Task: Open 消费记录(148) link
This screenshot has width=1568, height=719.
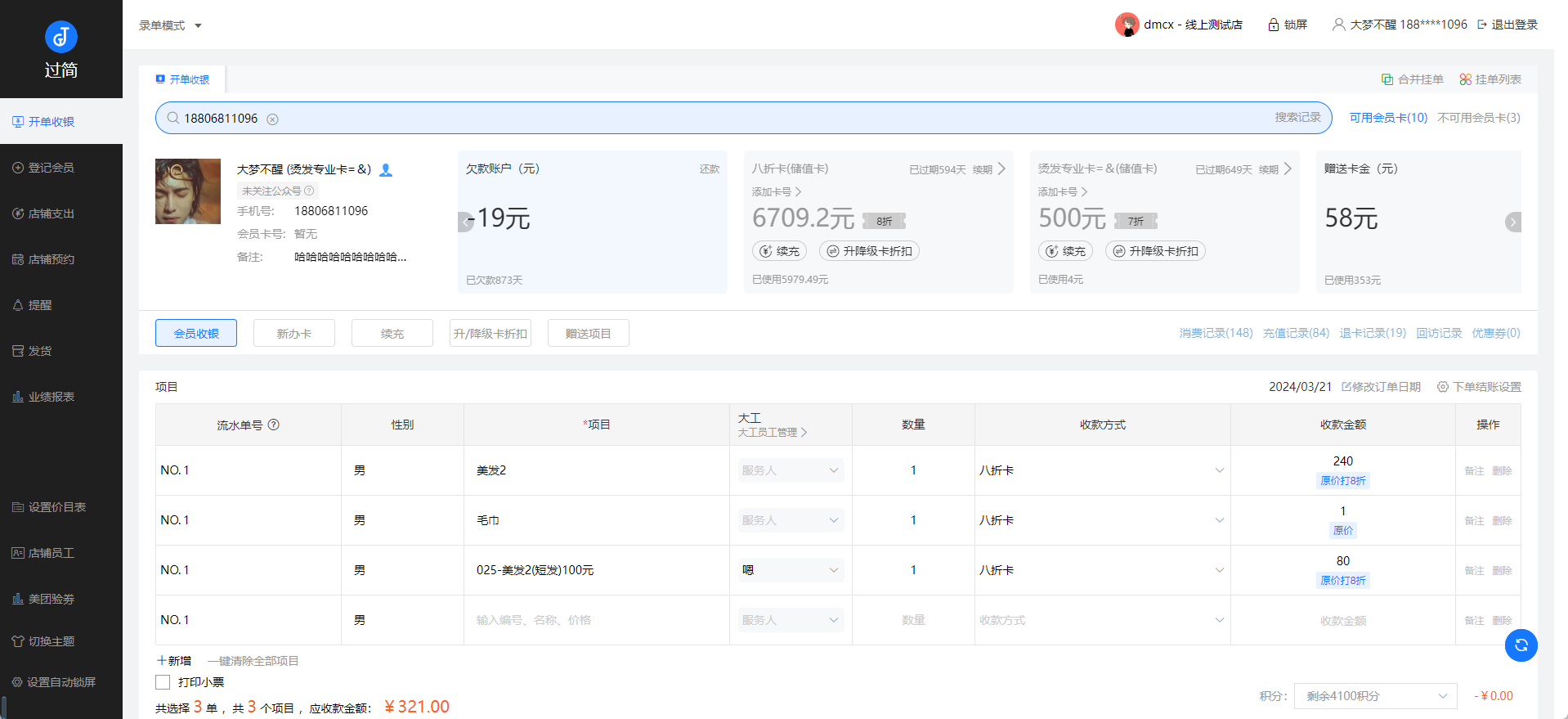Action: coord(1216,333)
